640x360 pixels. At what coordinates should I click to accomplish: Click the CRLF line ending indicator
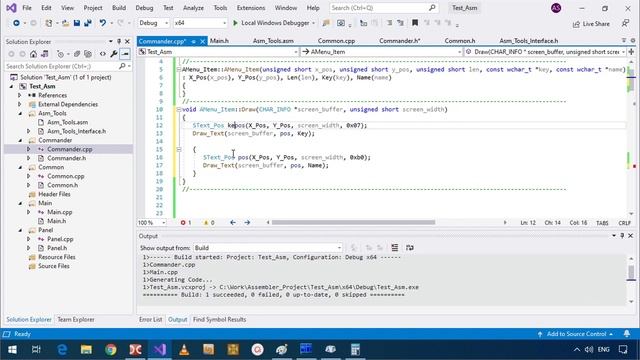(624, 223)
